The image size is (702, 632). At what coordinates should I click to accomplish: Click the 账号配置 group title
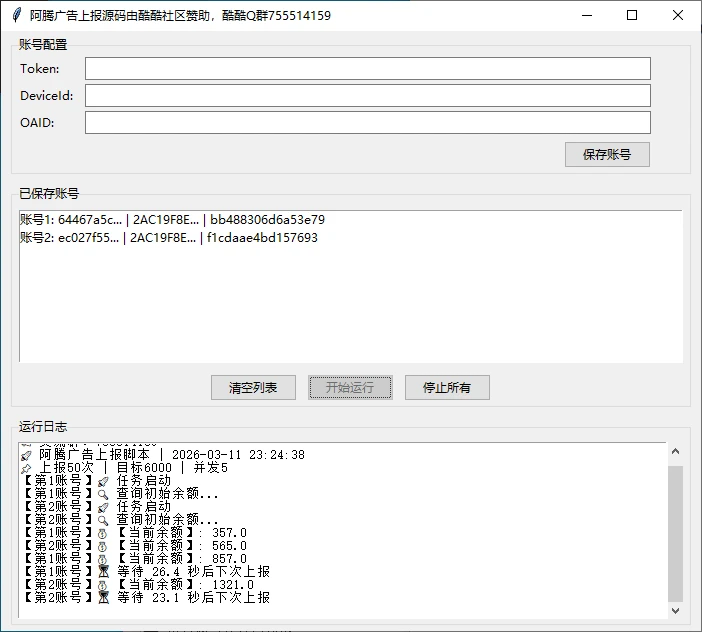43,44
